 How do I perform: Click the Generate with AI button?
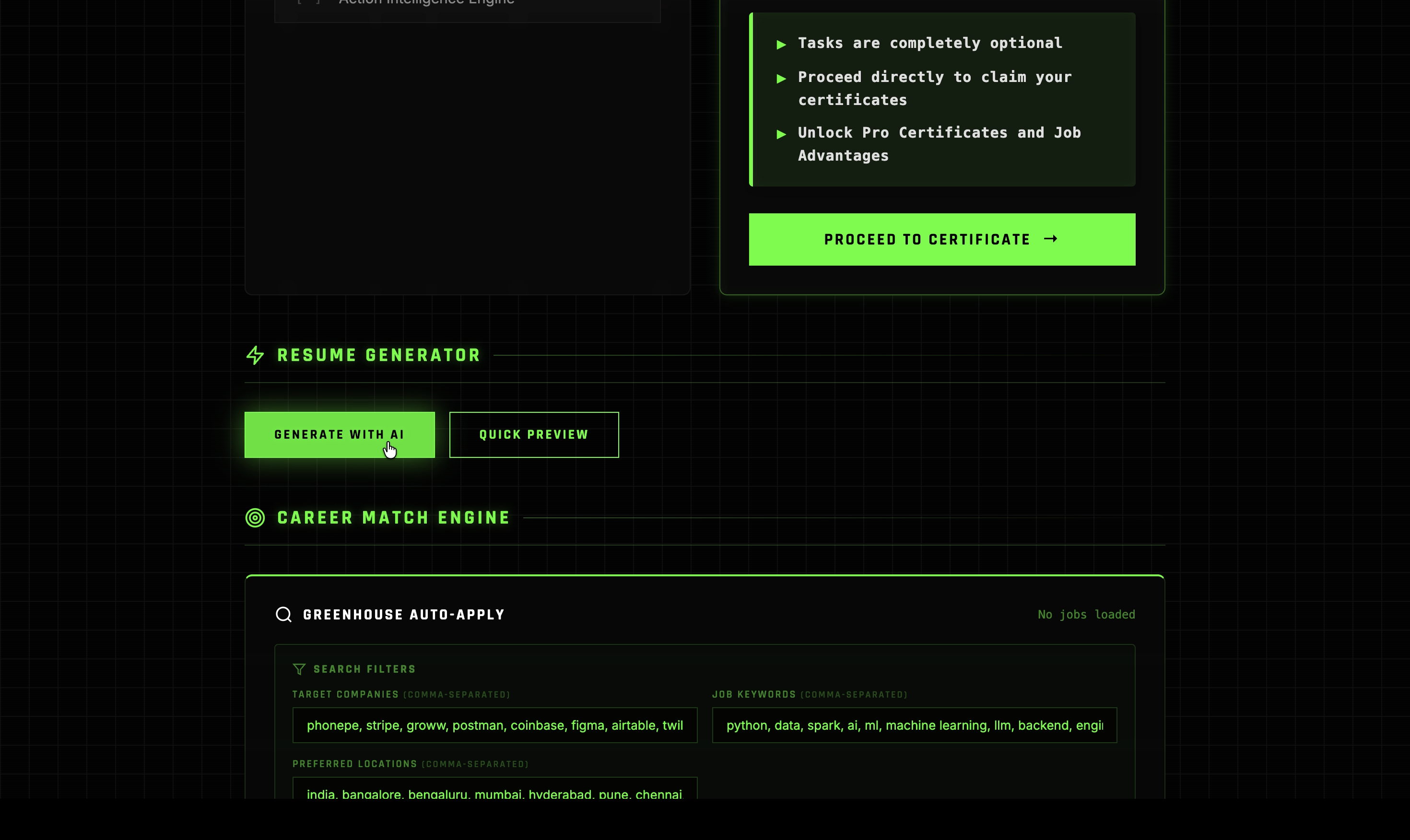[x=340, y=435]
